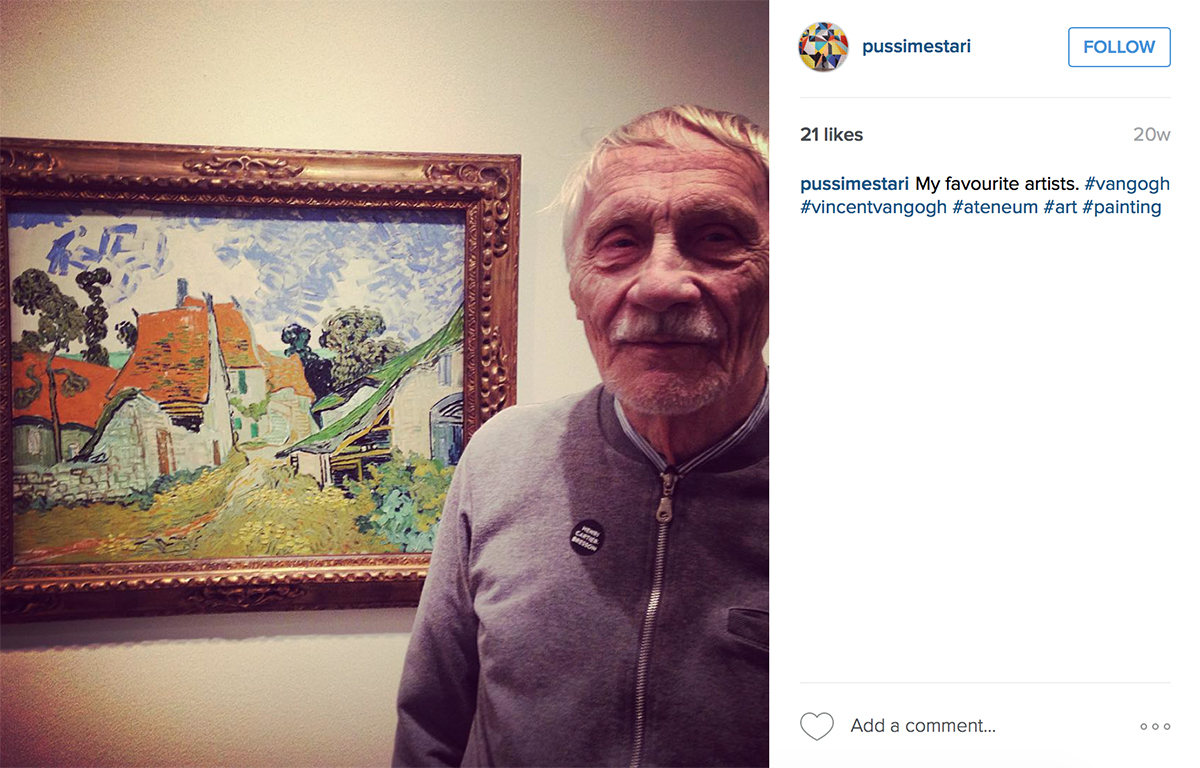Open the #vangogh hashtag

coord(1127,184)
